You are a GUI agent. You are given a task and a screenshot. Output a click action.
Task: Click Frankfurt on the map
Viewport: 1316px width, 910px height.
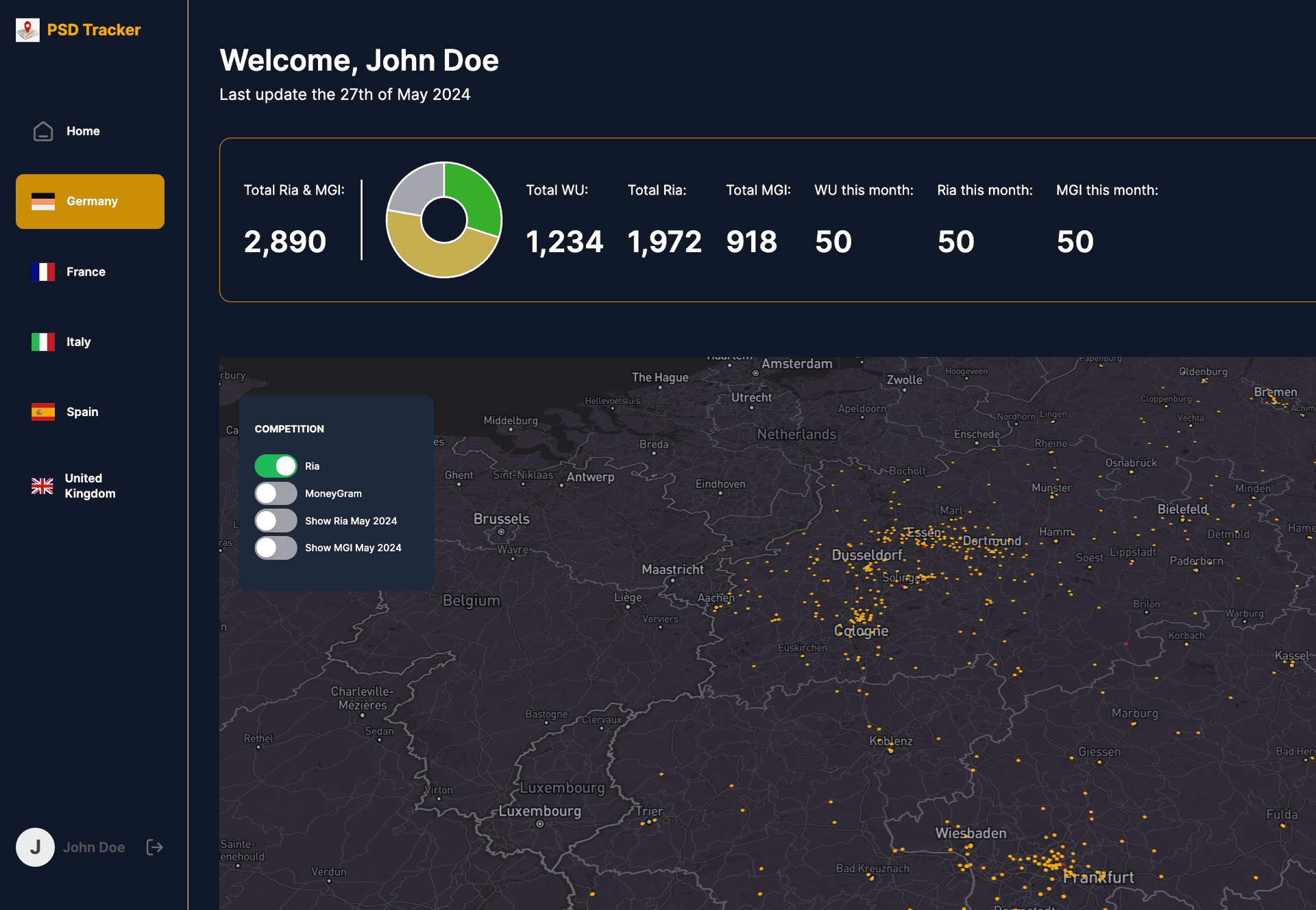coord(1099,877)
